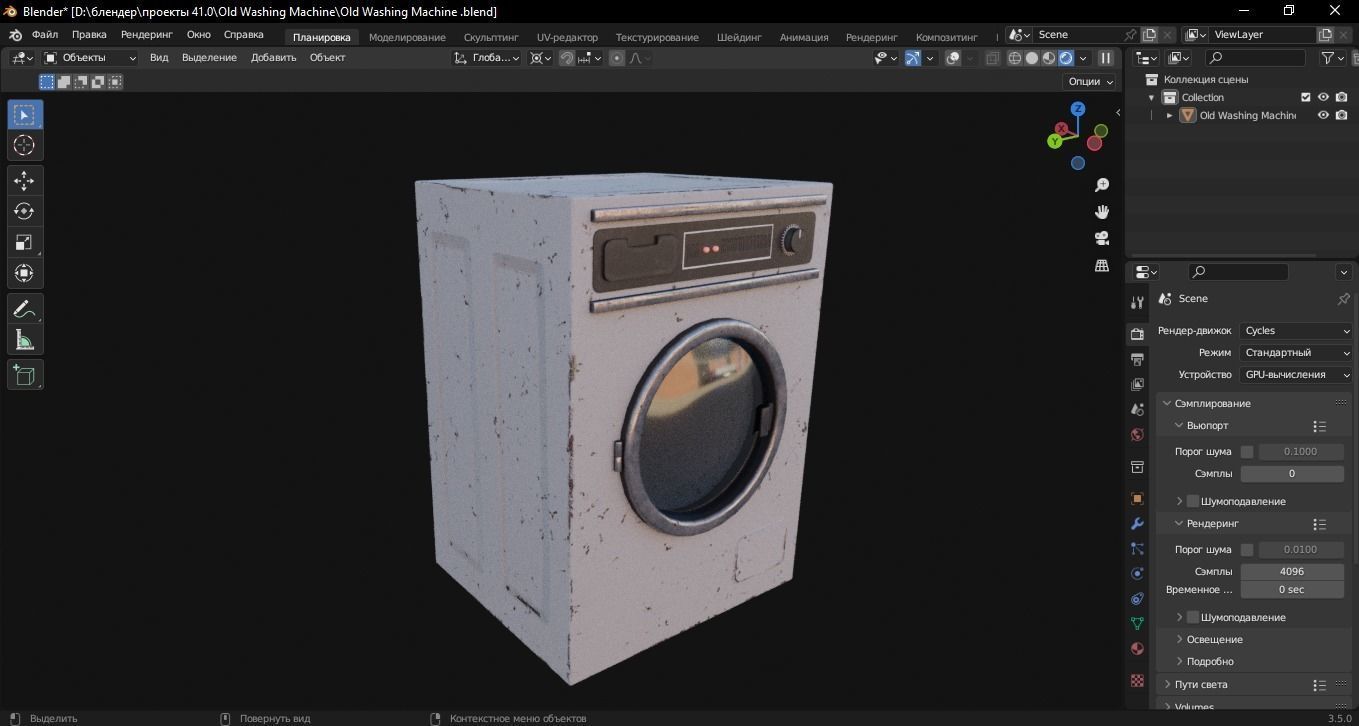Select the Select Box tool in the toolbar
Viewport: 1359px width, 726px height.
[x=24, y=114]
